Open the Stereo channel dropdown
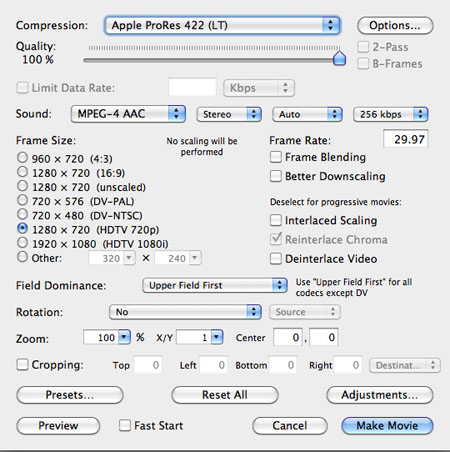 tap(229, 114)
